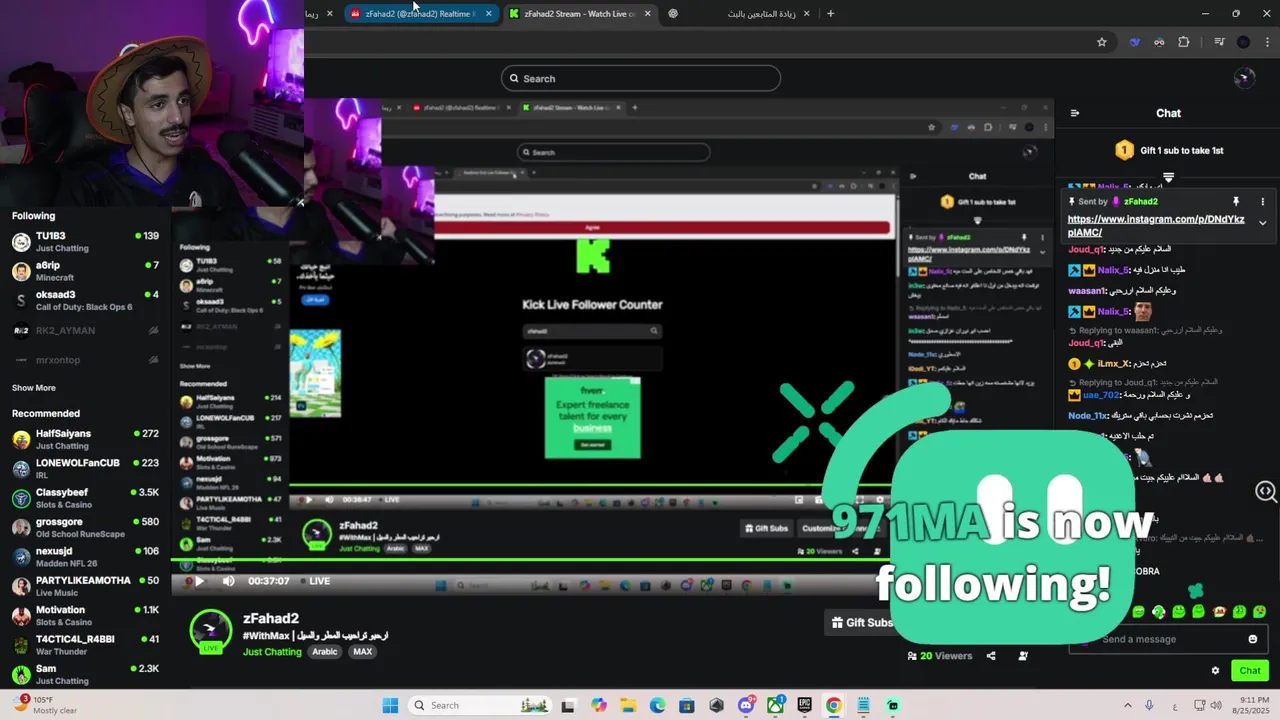This screenshot has height=720, width=1280.
Task: Open waasan1 chat username
Action: [1087, 291]
